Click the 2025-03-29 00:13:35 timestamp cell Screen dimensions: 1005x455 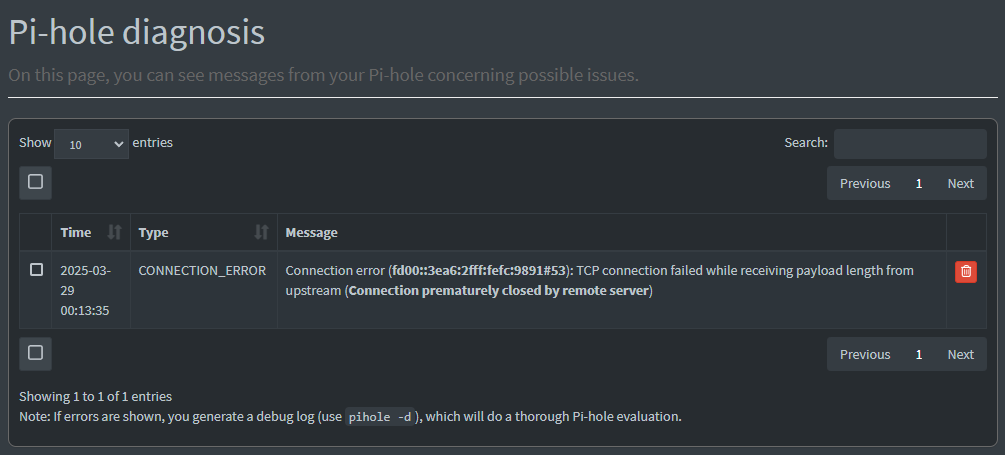[86, 290]
